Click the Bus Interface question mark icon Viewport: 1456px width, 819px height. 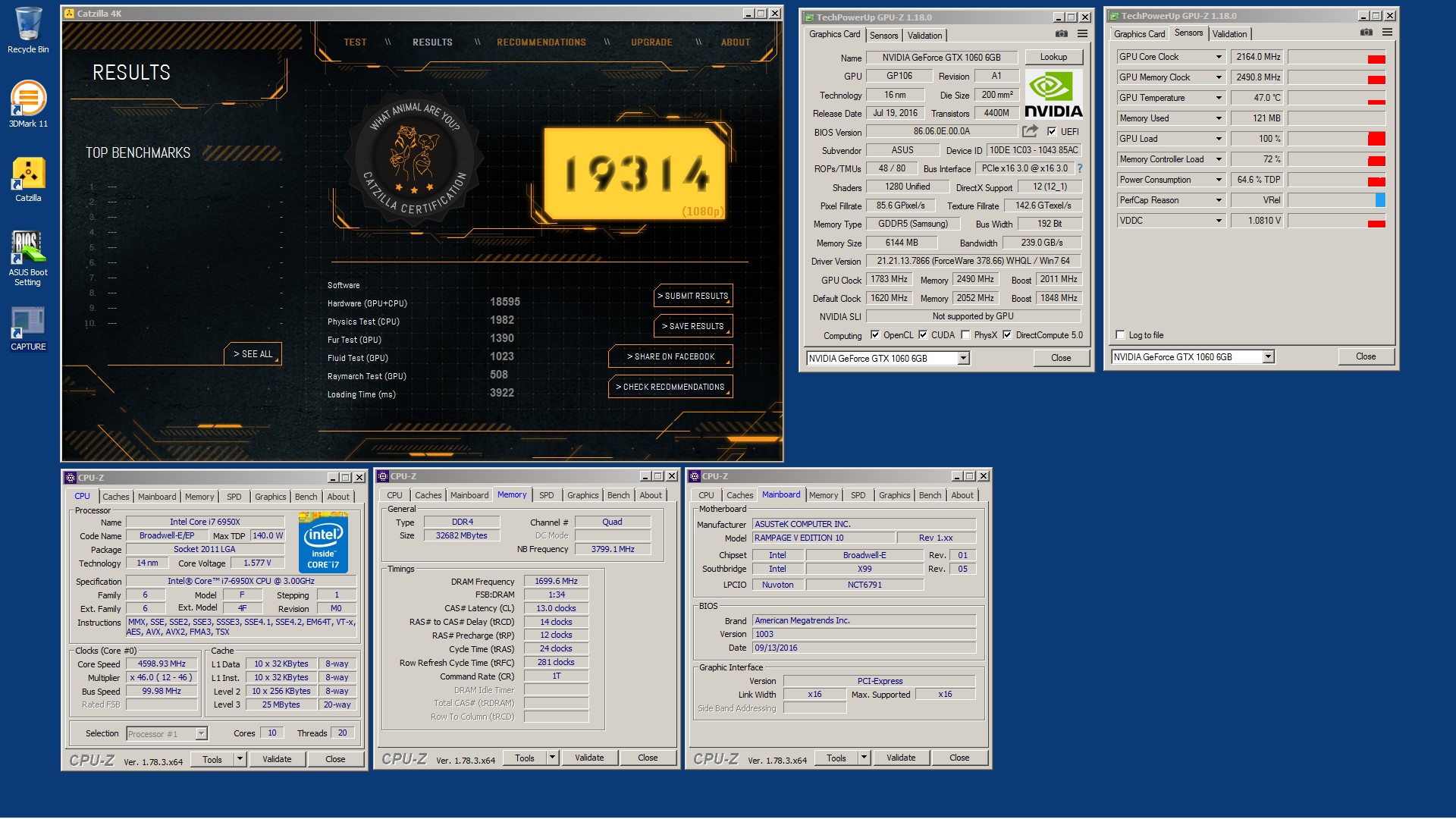click(x=1080, y=168)
